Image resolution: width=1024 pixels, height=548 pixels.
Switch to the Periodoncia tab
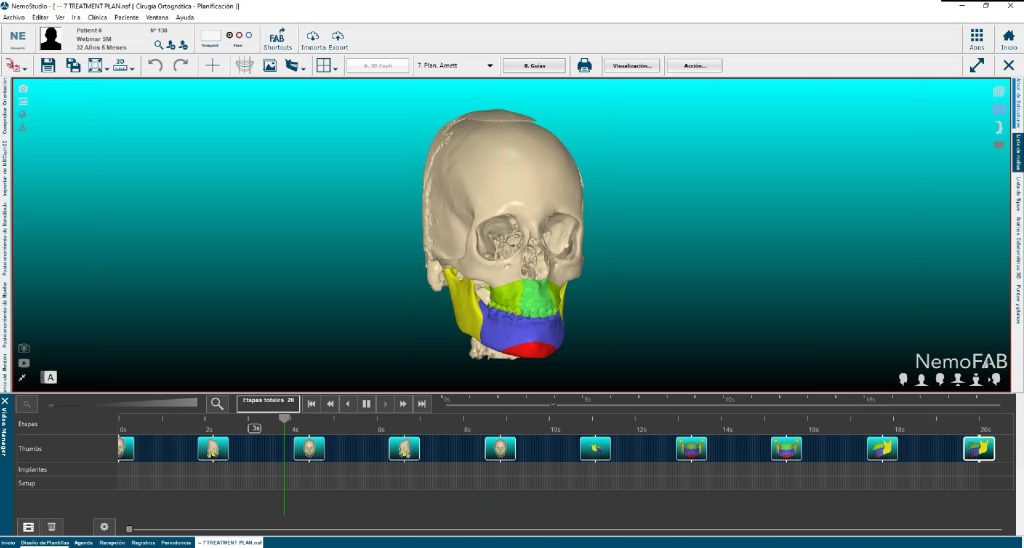click(176, 543)
